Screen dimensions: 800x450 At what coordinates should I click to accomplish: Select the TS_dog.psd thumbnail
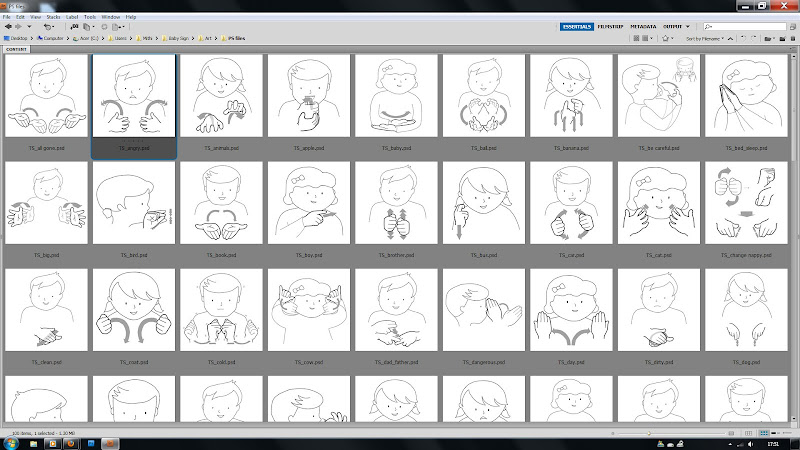(746, 310)
